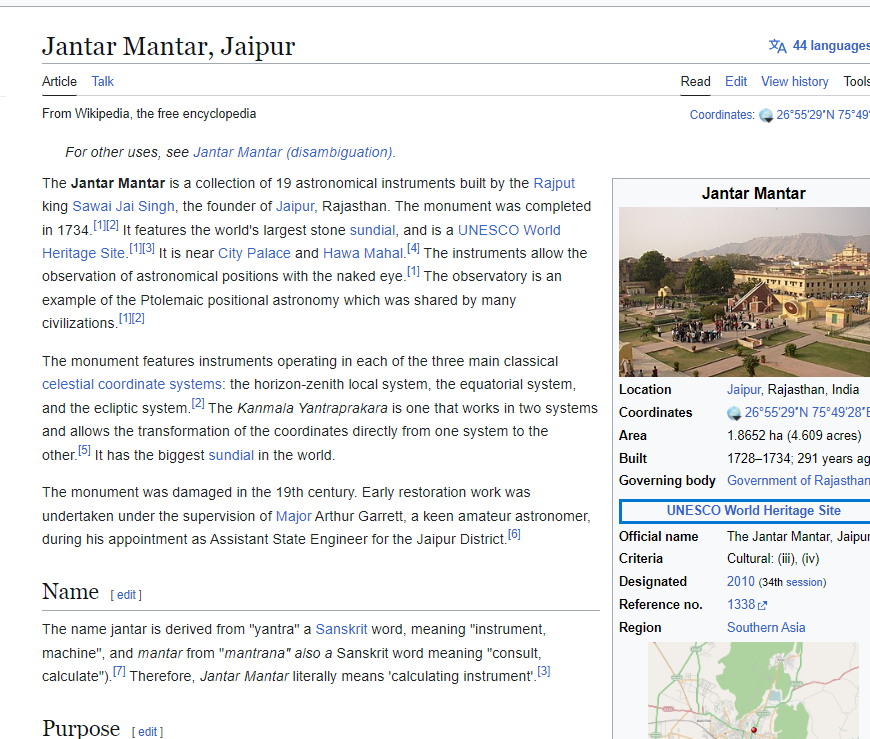This screenshot has height=739, width=870.
Task: Click edit link beside Name heading
Action: (127, 595)
